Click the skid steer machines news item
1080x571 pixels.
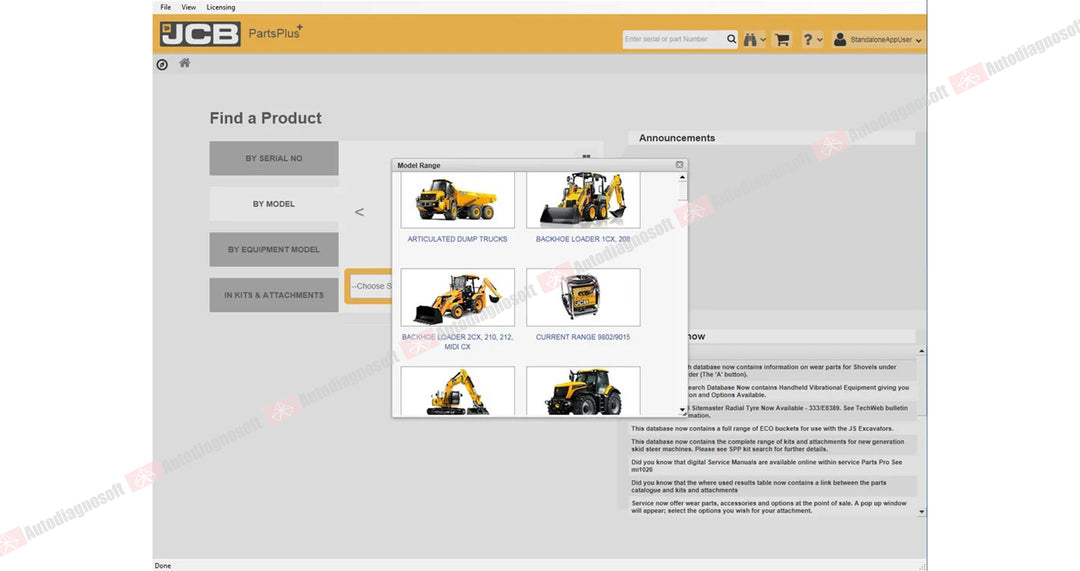point(768,445)
